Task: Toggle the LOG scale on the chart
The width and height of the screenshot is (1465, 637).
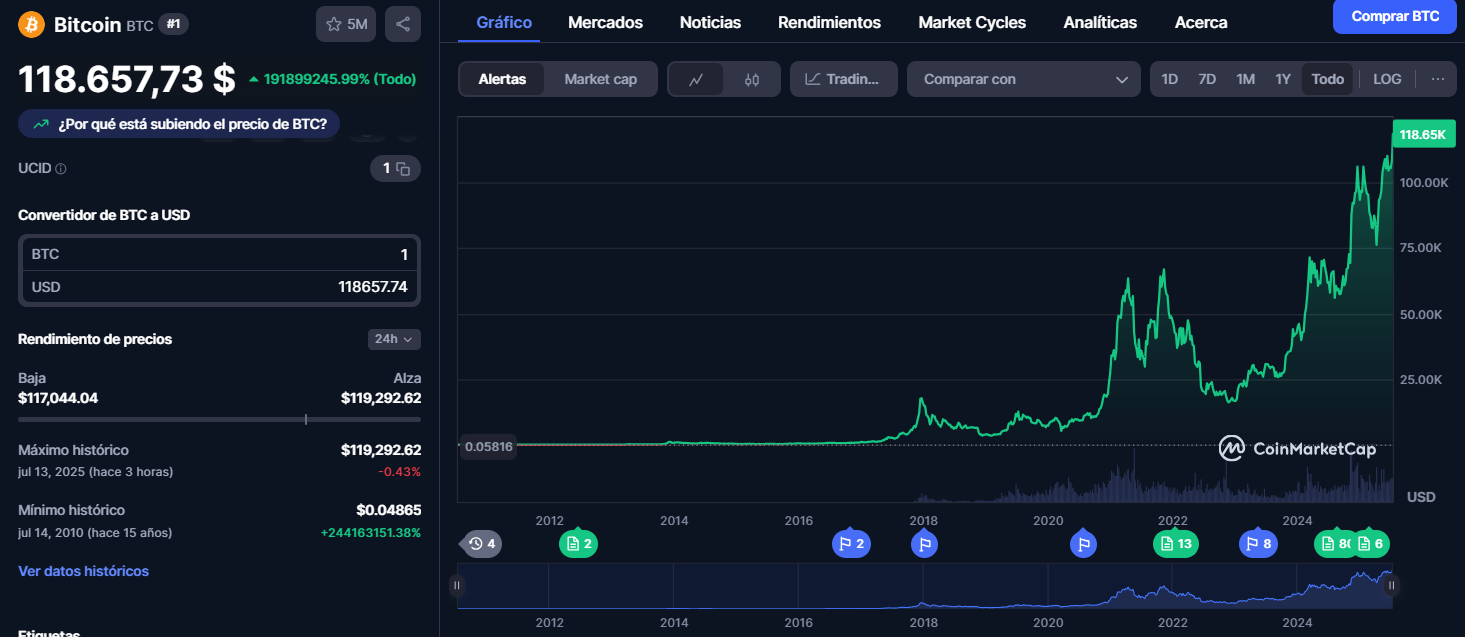Action: 1387,79
